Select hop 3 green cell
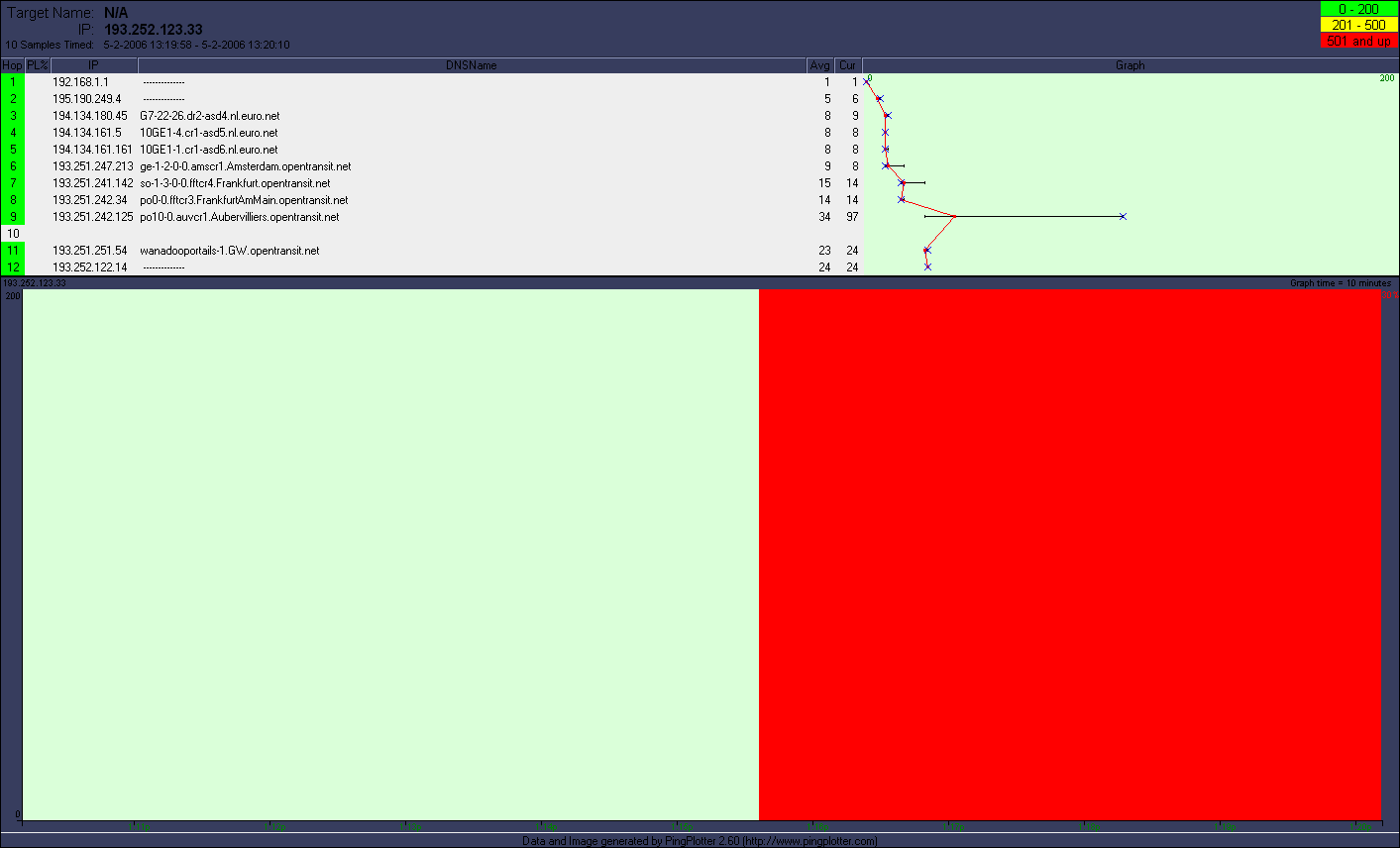The image size is (1400, 848). pos(13,116)
